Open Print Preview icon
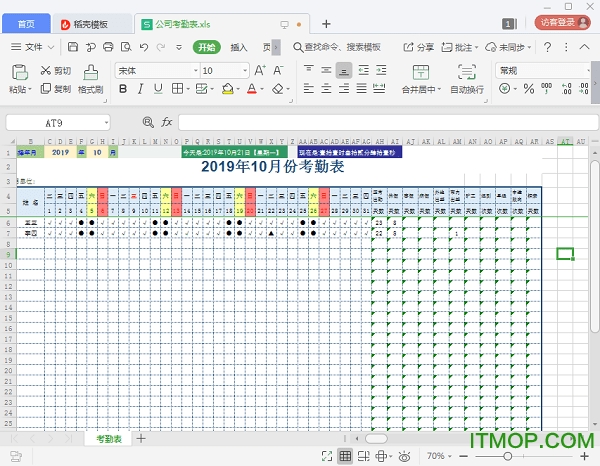The width and height of the screenshot is (600, 466). (x=126, y=47)
